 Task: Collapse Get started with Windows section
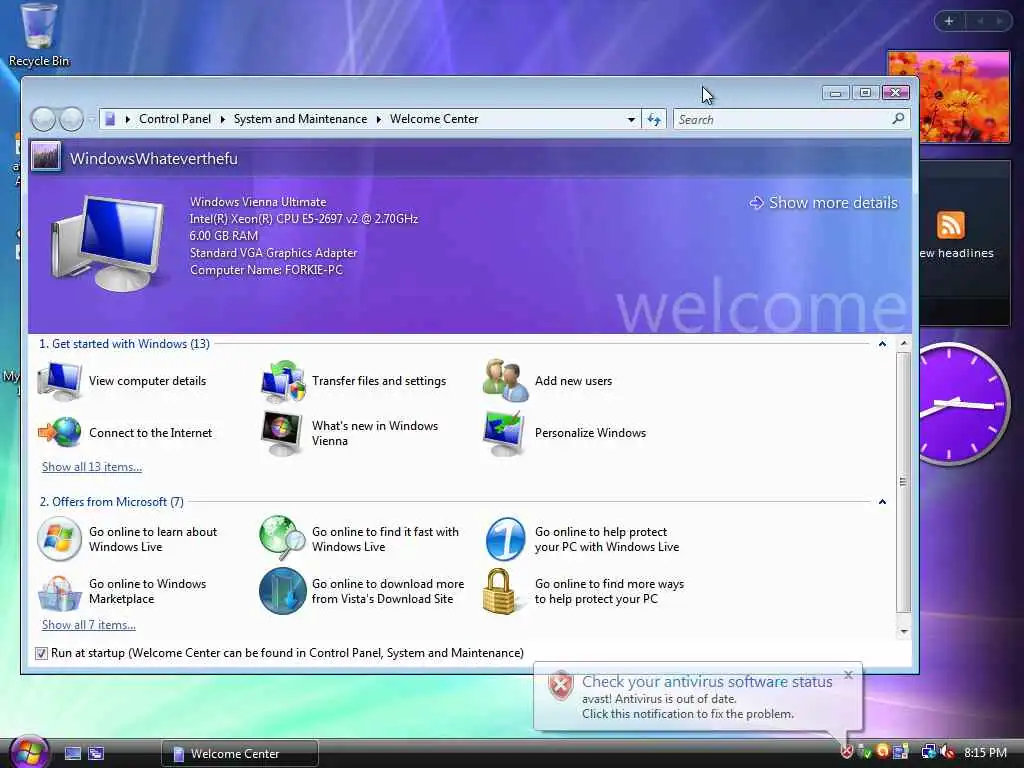[x=882, y=344]
